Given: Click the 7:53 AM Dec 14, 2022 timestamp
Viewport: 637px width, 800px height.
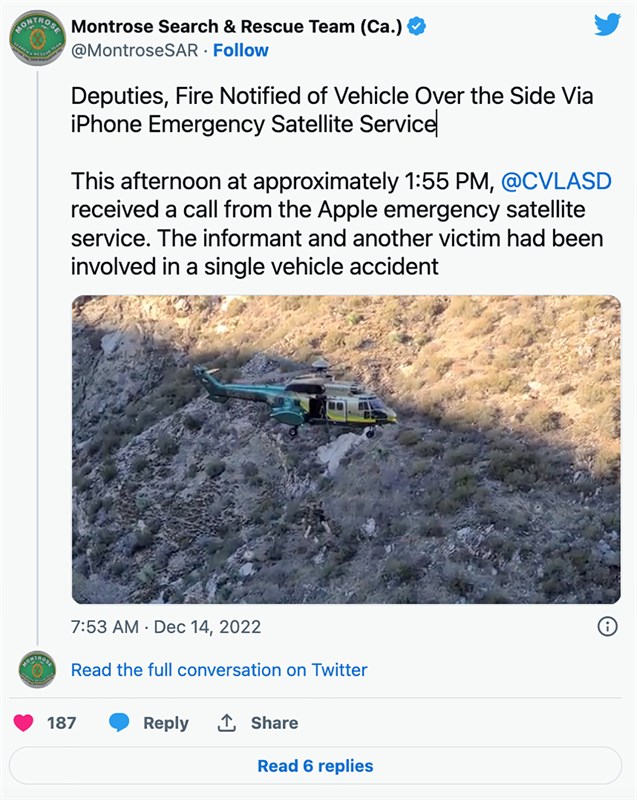Looking at the screenshot, I should pos(166,627).
